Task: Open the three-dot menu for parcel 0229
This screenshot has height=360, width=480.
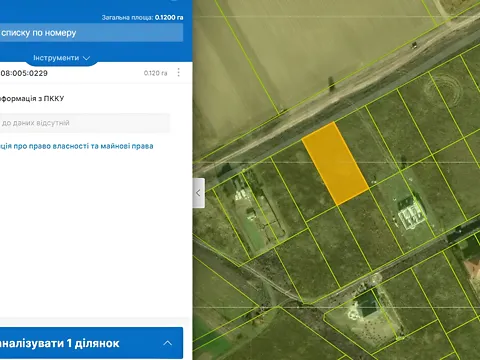Action: coord(179,72)
